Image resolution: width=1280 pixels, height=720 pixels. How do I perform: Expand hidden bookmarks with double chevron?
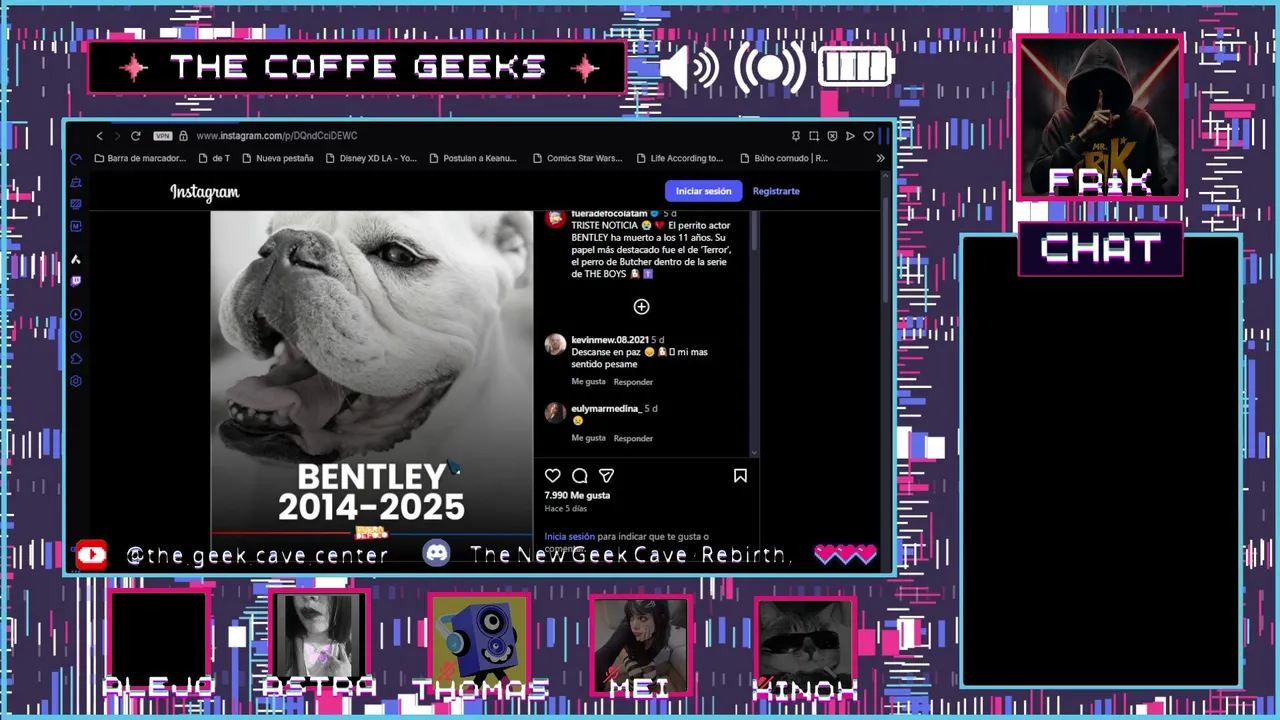[x=880, y=158]
